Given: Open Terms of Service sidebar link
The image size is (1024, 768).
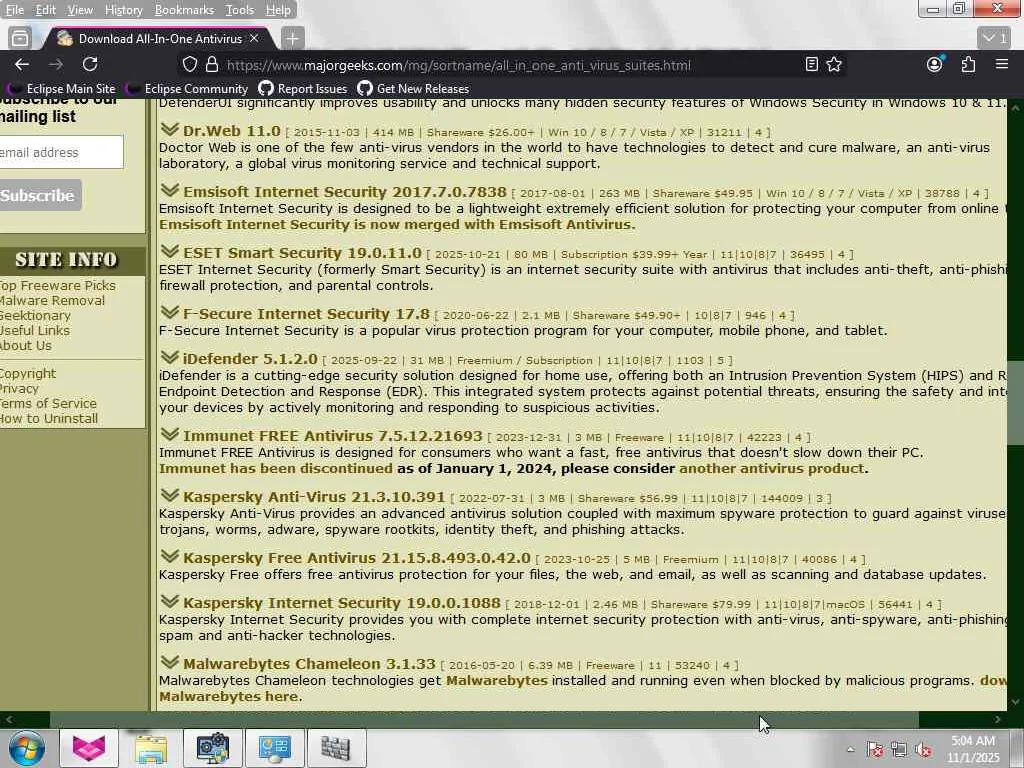Looking at the screenshot, I should click(x=48, y=404).
